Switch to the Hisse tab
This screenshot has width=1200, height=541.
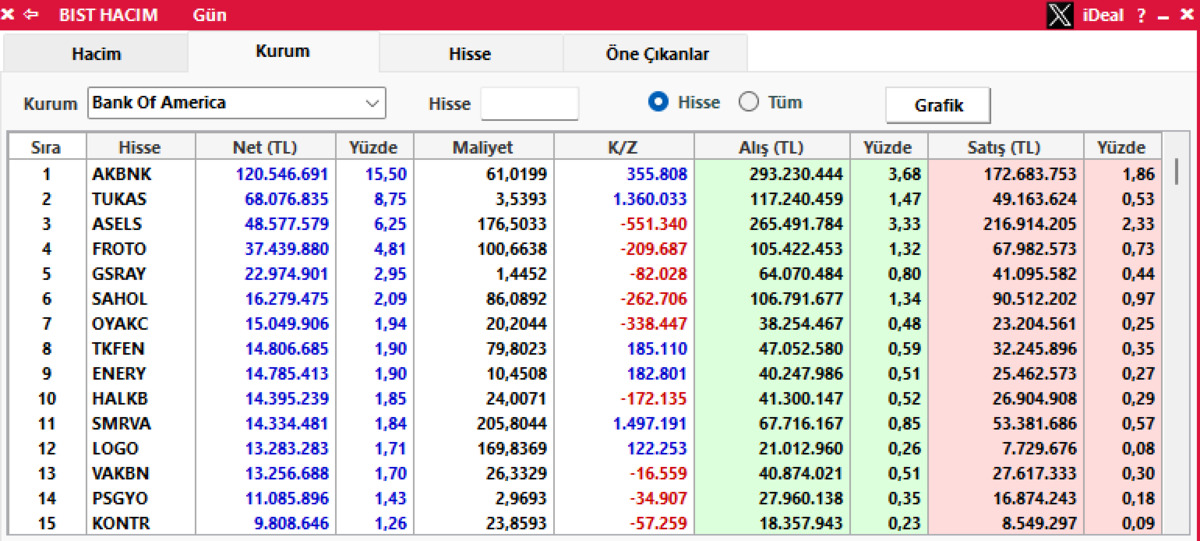point(470,54)
